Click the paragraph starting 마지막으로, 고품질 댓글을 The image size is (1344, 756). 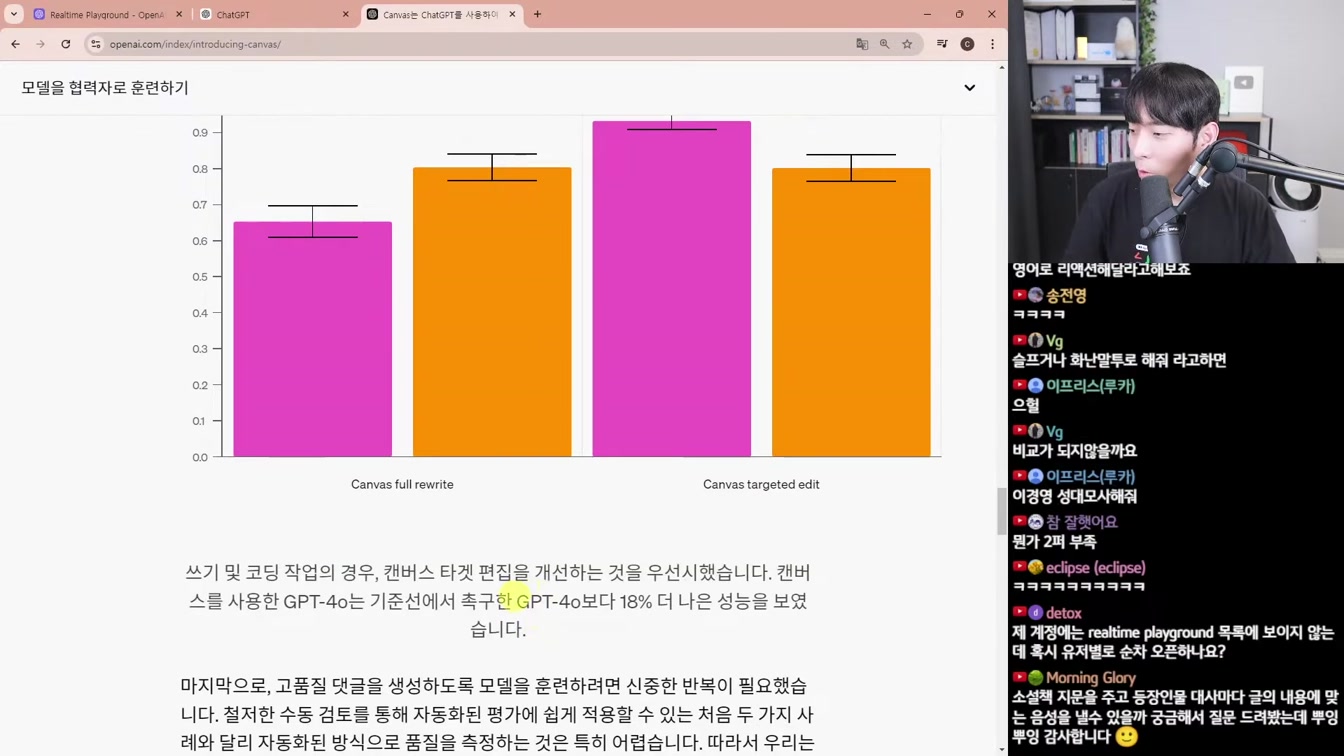tap(498, 714)
